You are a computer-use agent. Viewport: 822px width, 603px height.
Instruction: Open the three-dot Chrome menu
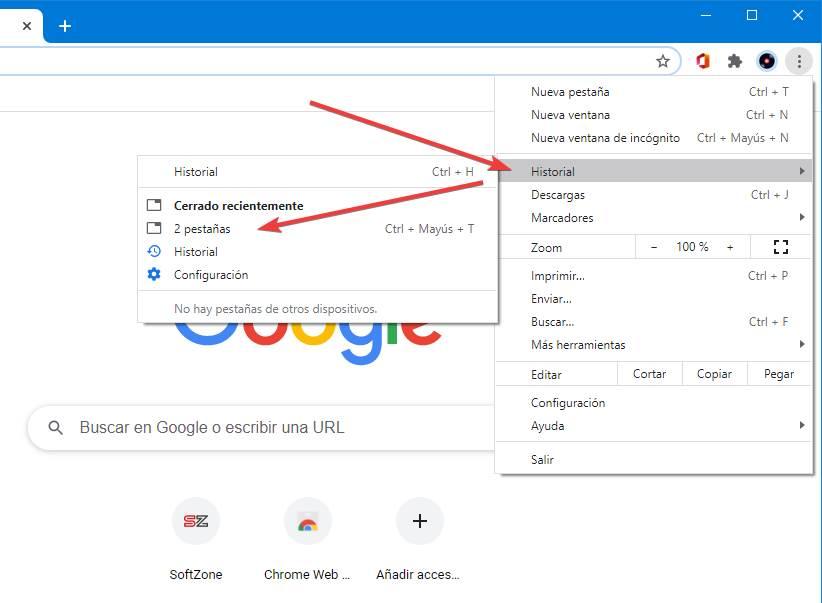(x=798, y=61)
